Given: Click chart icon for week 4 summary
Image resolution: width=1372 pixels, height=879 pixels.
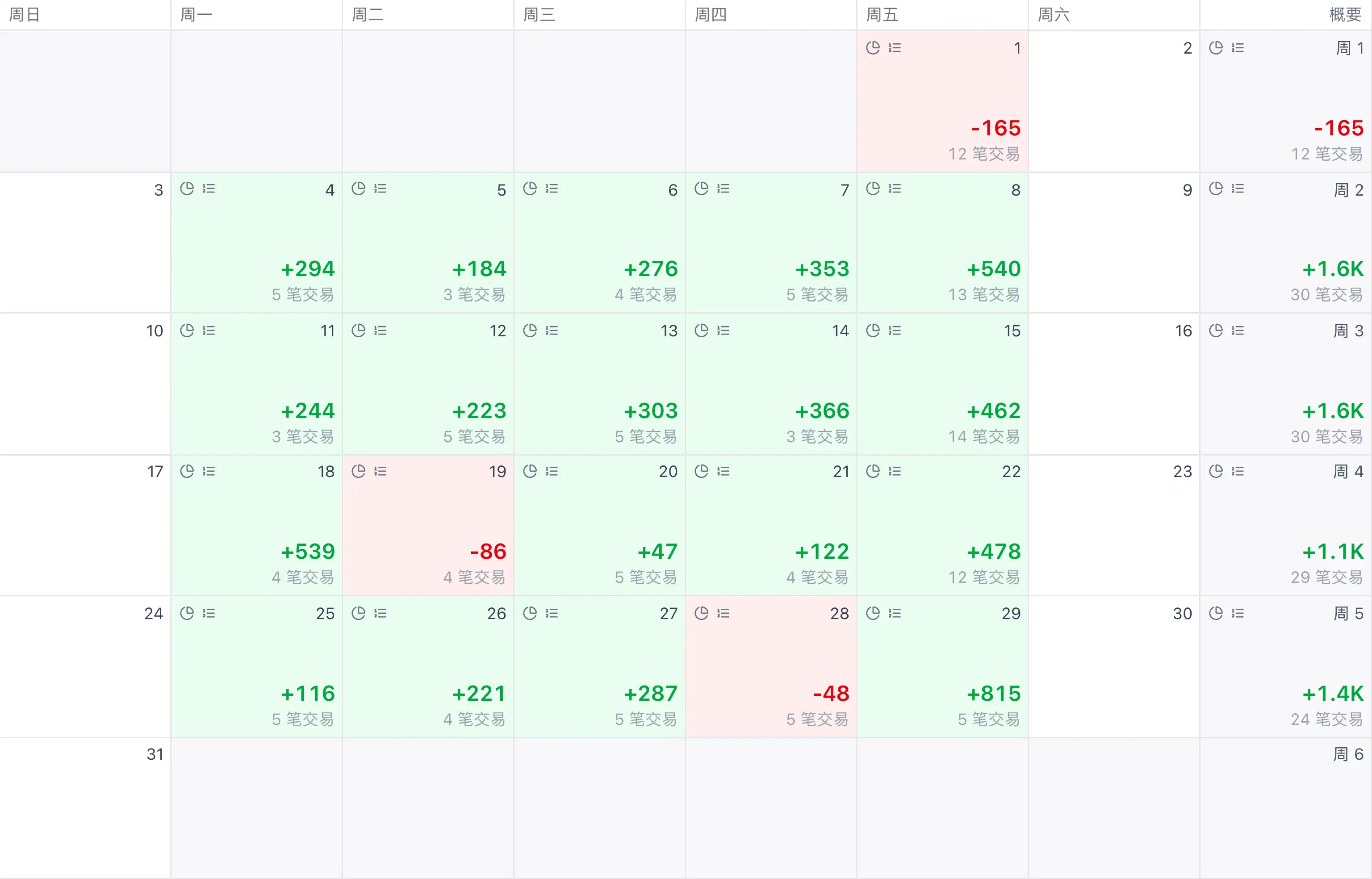Looking at the screenshot, I should pyautogui.click(x=1216, y=471).
